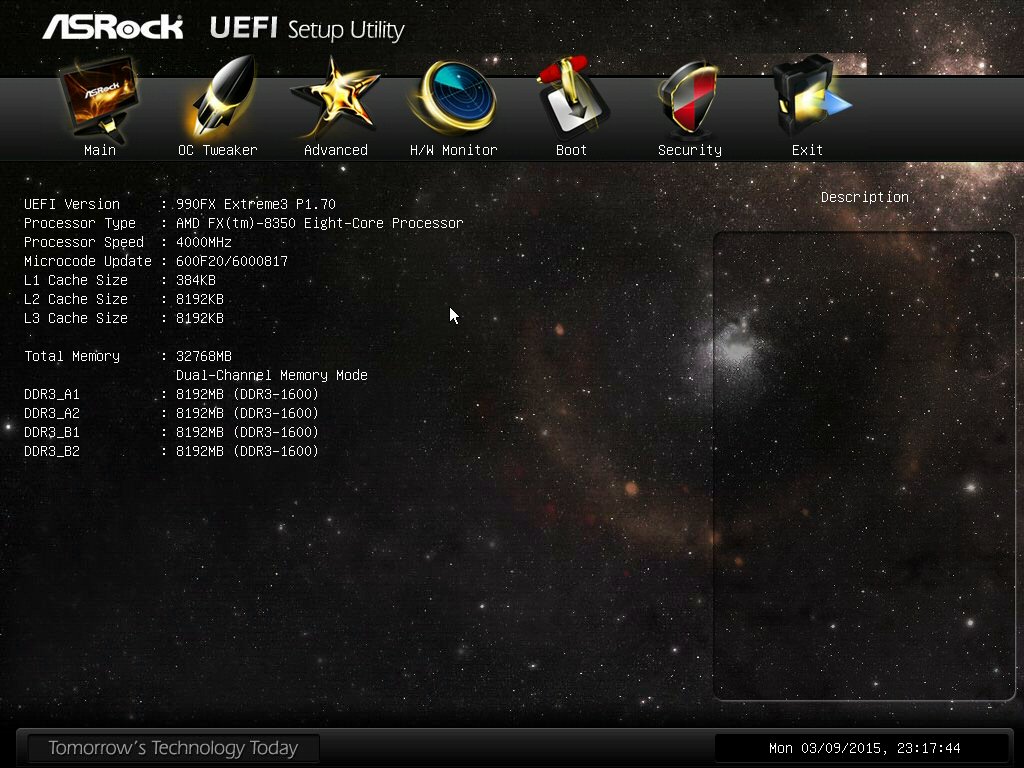Screen dimensions: 1024x768
Task: Click the date and time display
Action: [x=865, y=748]
